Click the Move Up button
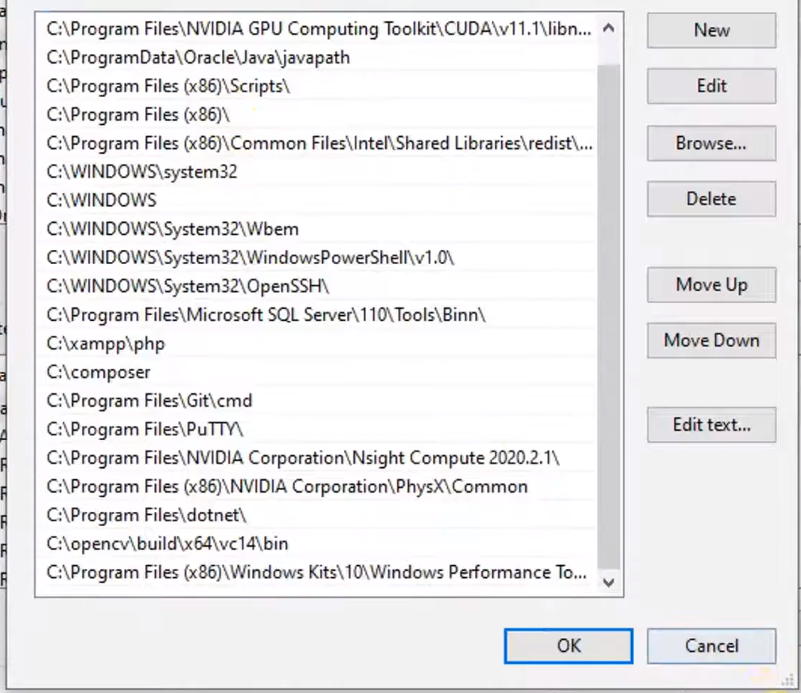This screenshot has height=693, width=801. (712, 284)
